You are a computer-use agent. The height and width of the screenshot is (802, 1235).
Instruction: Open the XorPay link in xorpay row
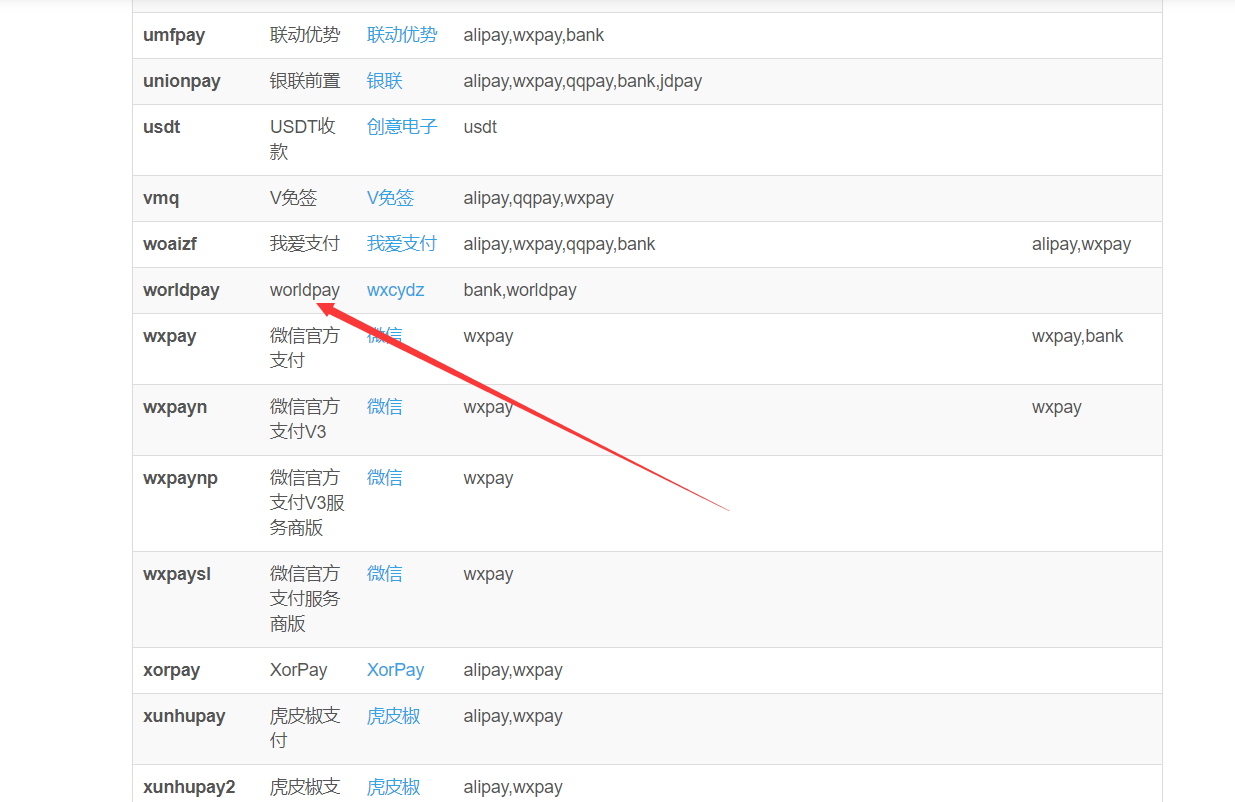(x=396, y=670)
